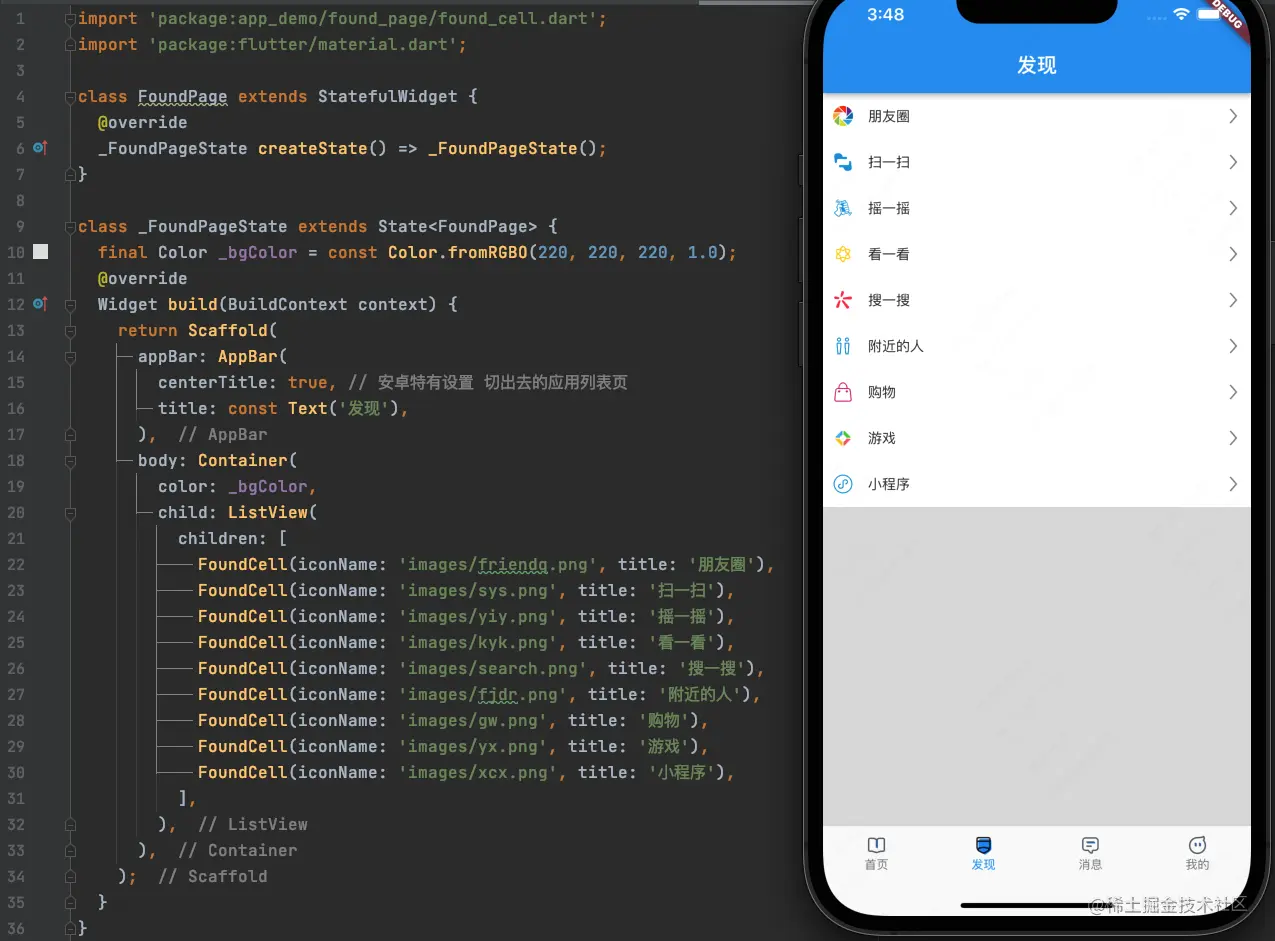
Task: Click the 附近的人 label in the phone list
Action: tap(896, 346)
